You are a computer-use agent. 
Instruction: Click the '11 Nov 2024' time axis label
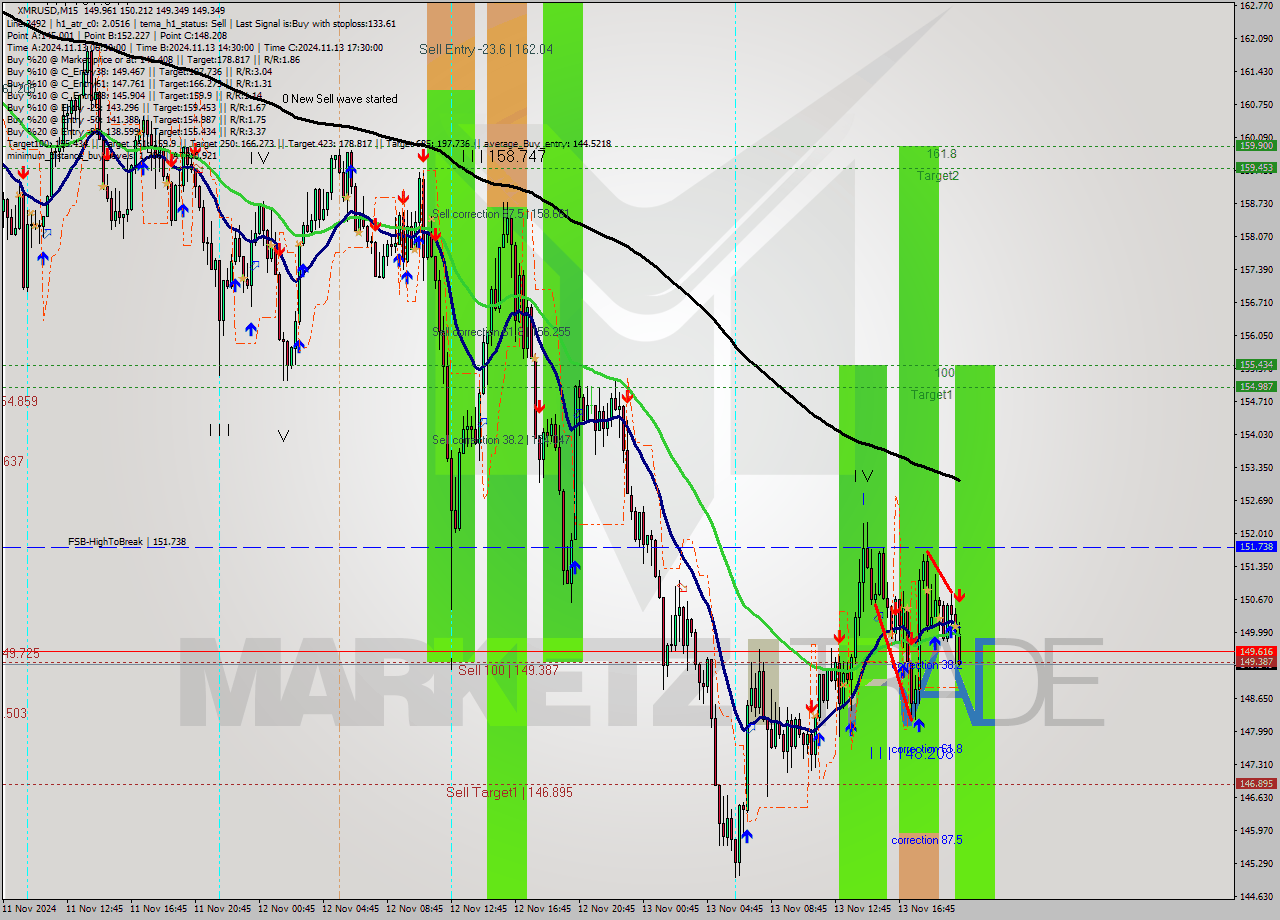29,910
